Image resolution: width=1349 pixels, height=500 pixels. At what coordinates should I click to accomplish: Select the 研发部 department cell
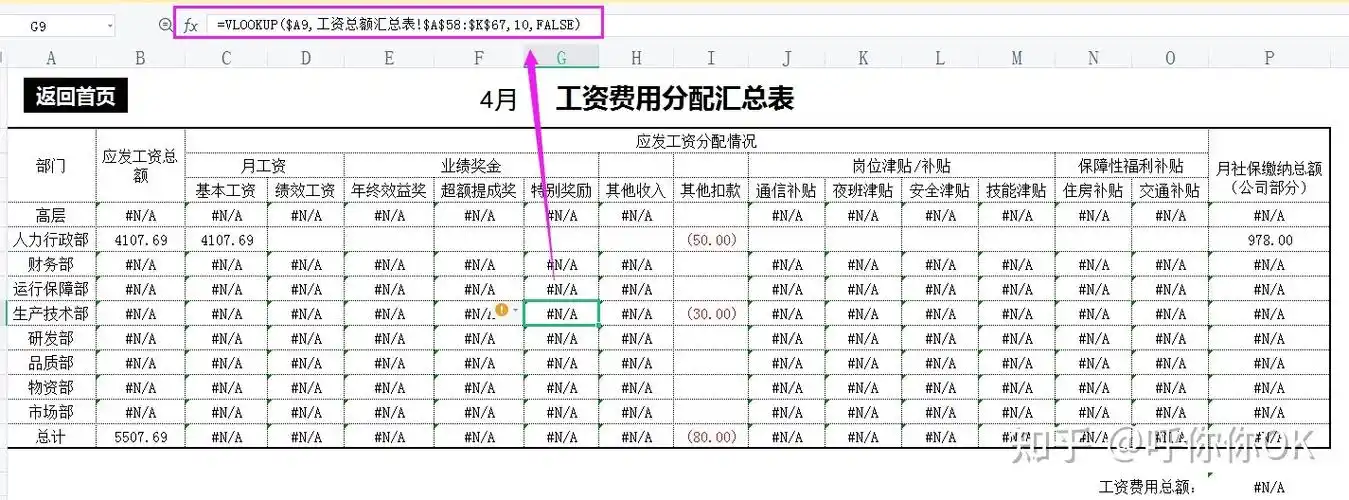pos(51,338)
